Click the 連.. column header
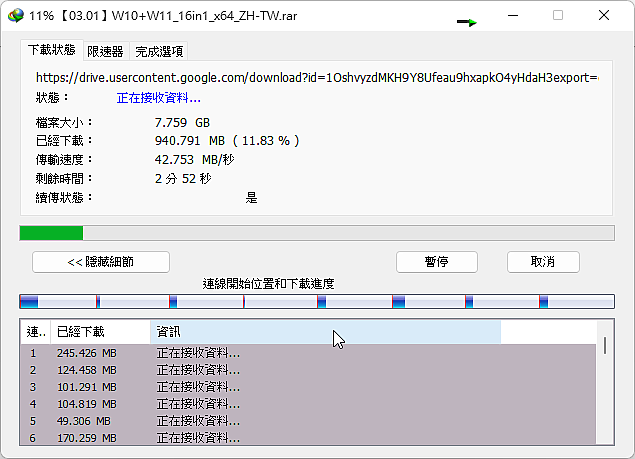This screenshot has height=459, width=635. point(36,332)
